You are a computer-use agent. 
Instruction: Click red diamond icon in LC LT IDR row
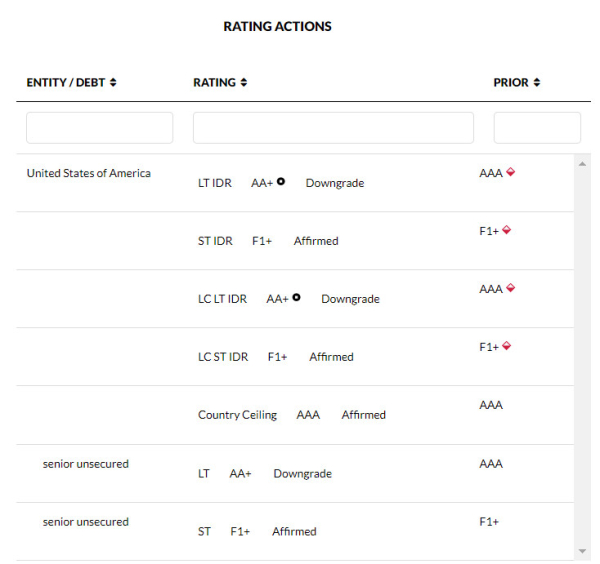(510, 289)
